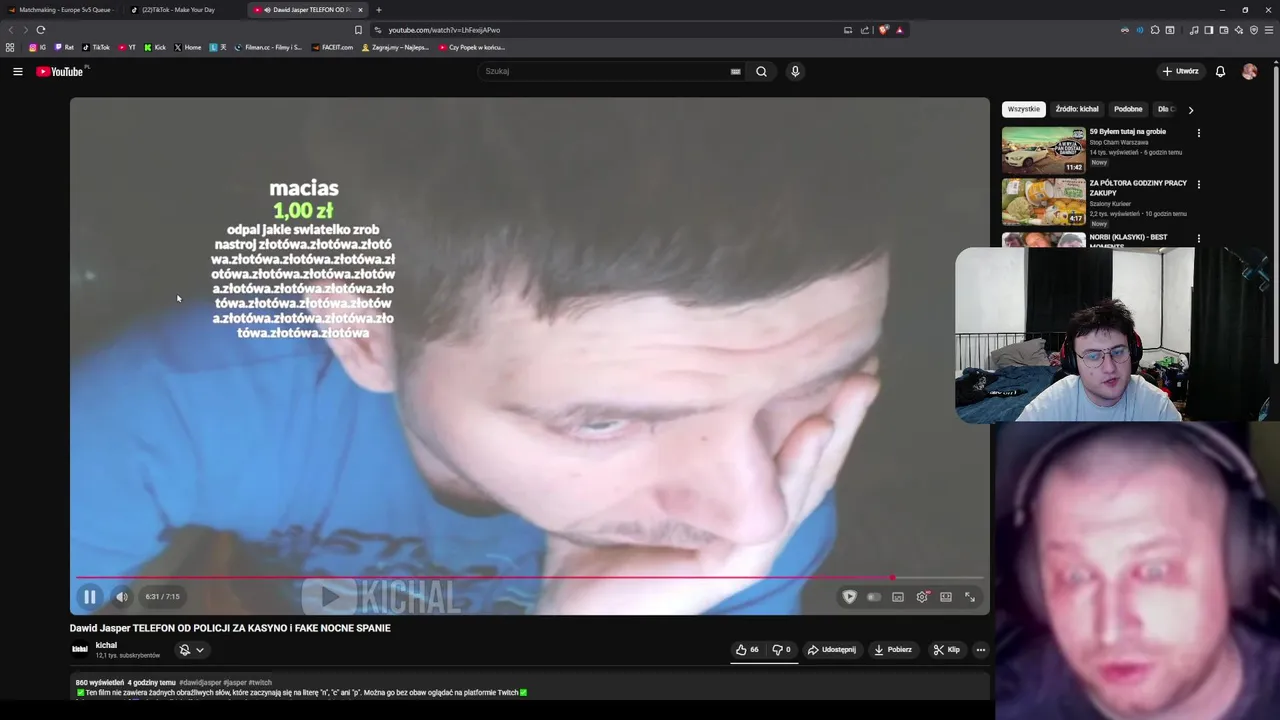Open Brave wallet icon
Image resolution: width=1280 pixels, height=720 pixels.
1224,30
